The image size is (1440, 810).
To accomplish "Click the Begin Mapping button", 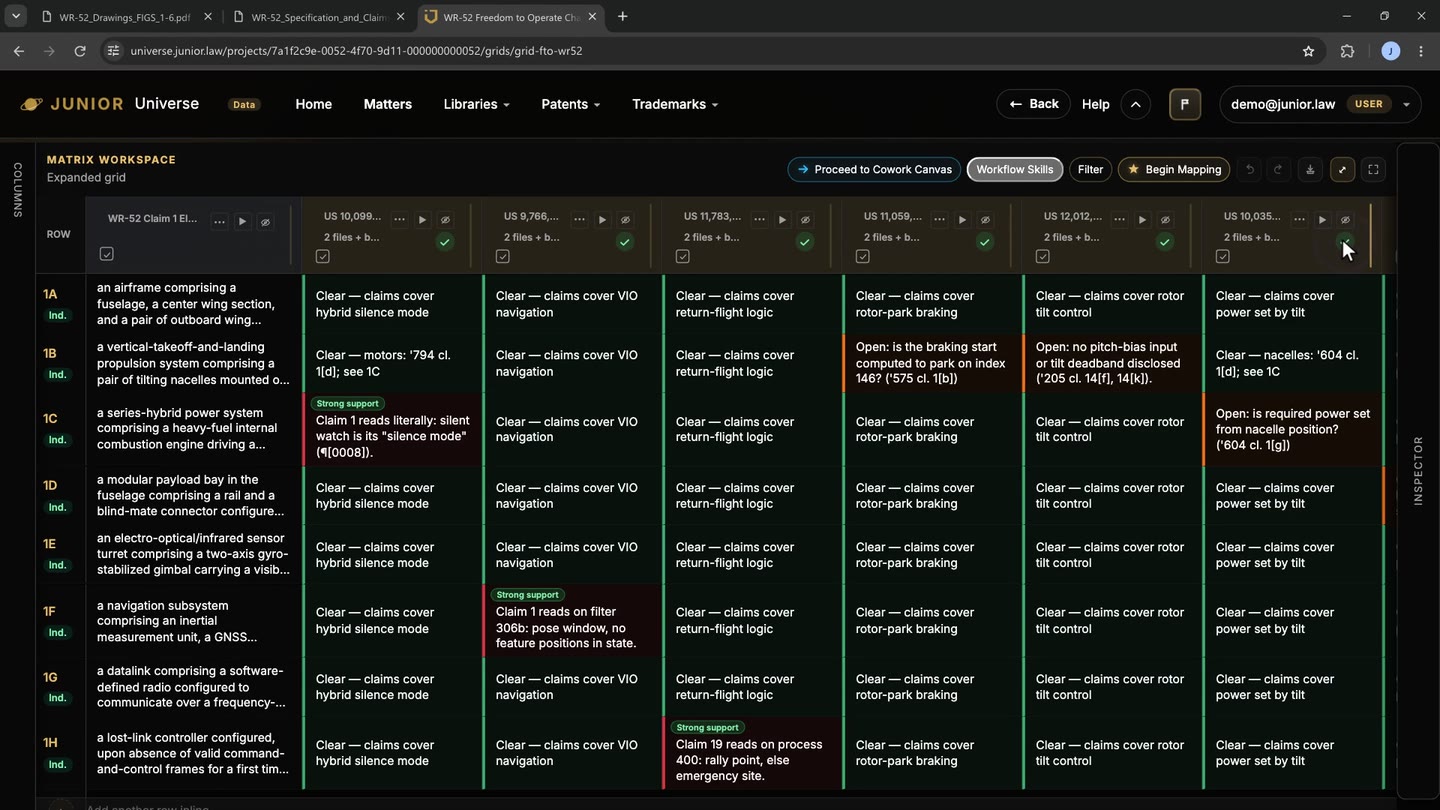I will (x=1174, y=169).
